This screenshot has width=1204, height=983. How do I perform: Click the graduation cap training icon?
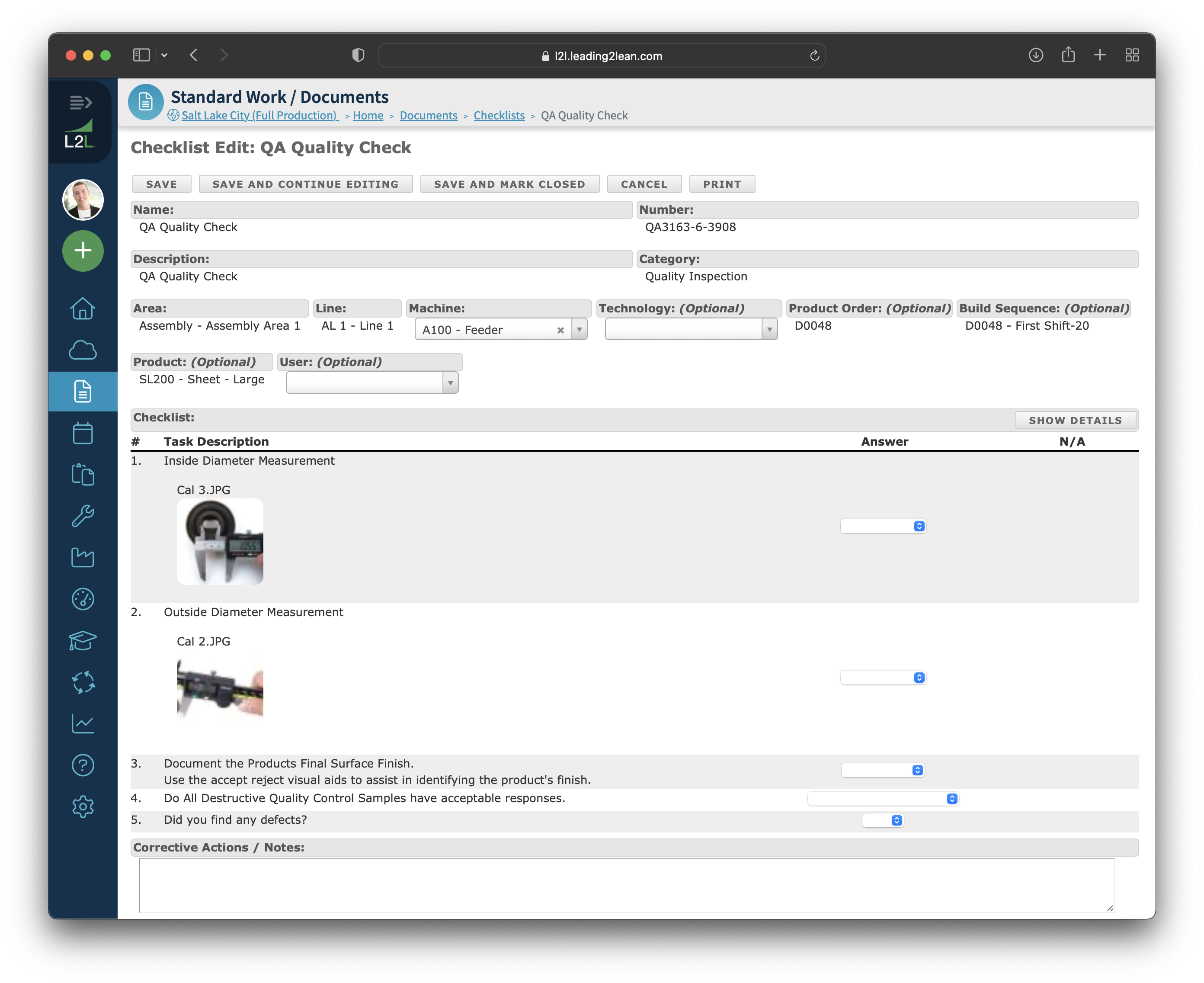[83, 640]
